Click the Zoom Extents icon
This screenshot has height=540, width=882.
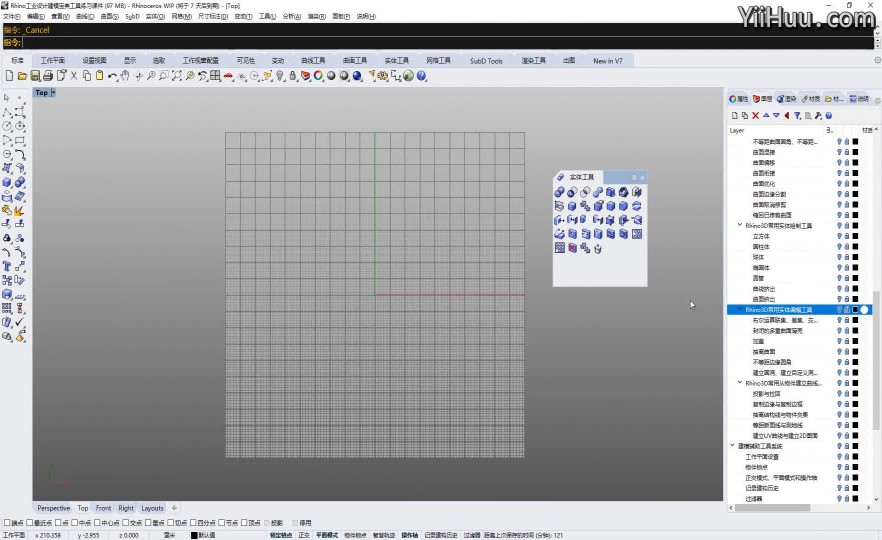[x=177, y=75]
